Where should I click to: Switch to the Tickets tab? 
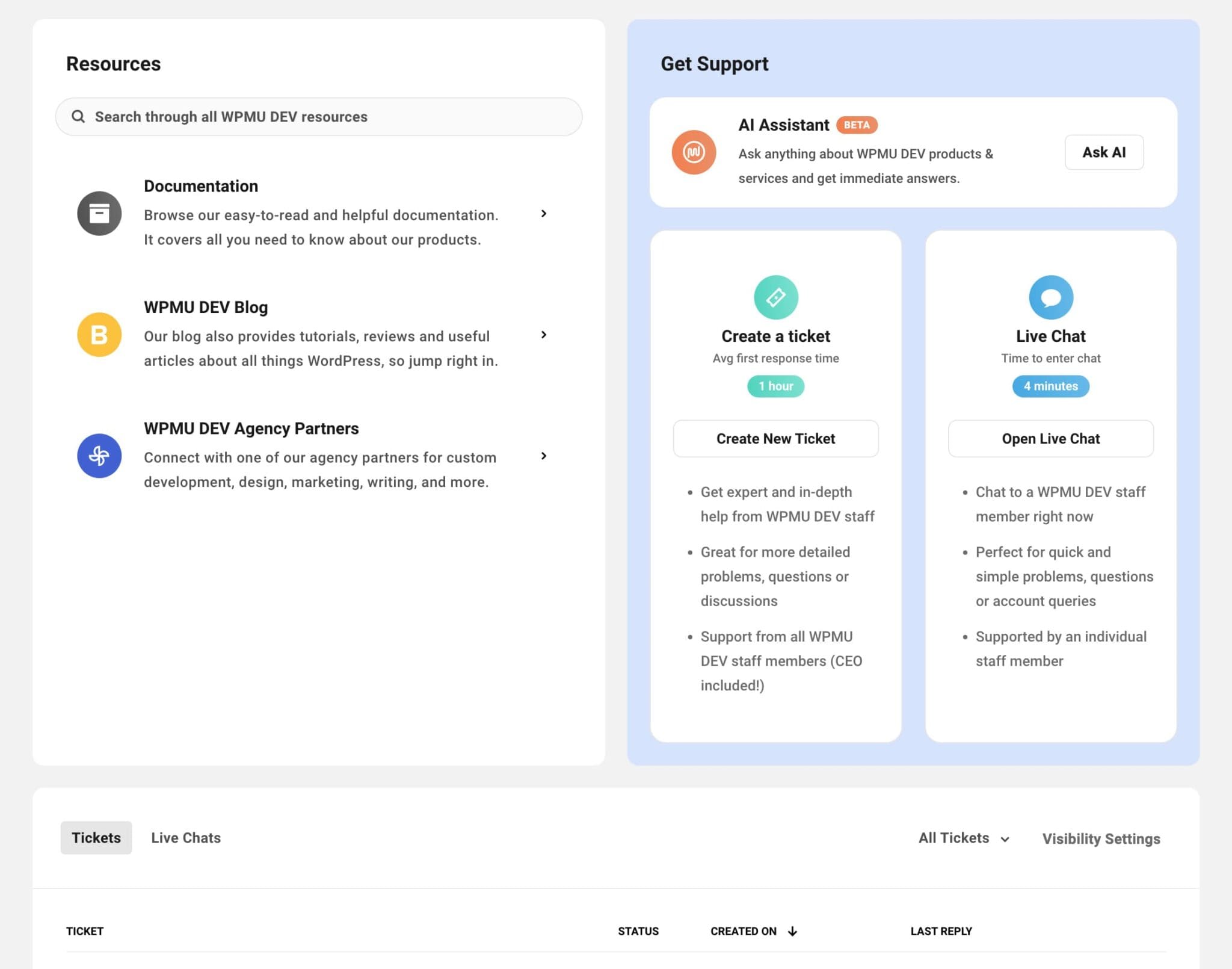(96, 837)
